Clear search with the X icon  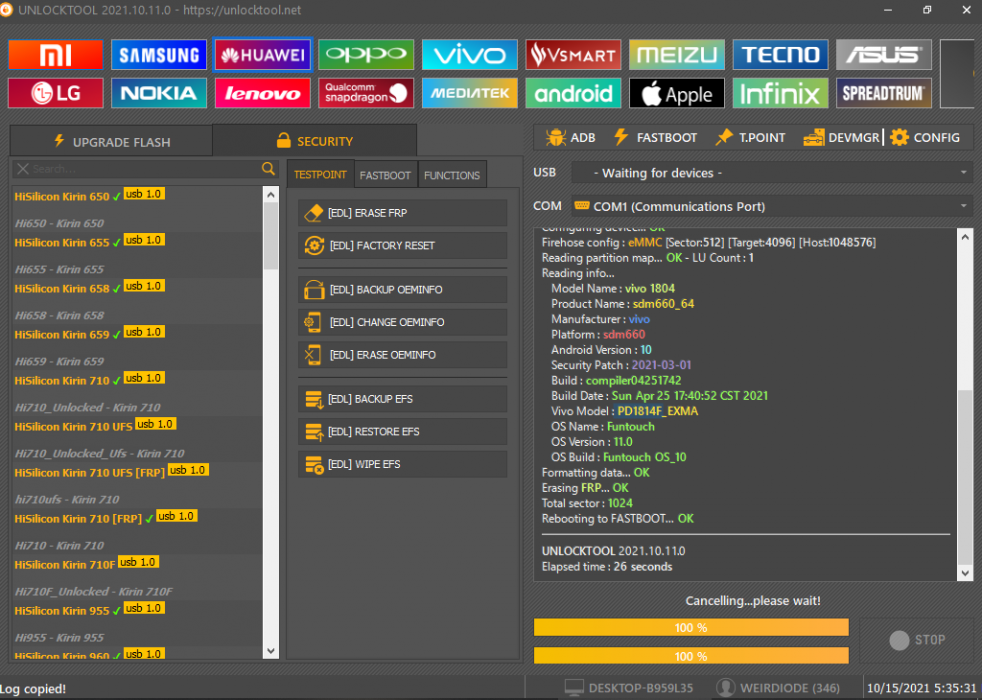pos(23,169)
